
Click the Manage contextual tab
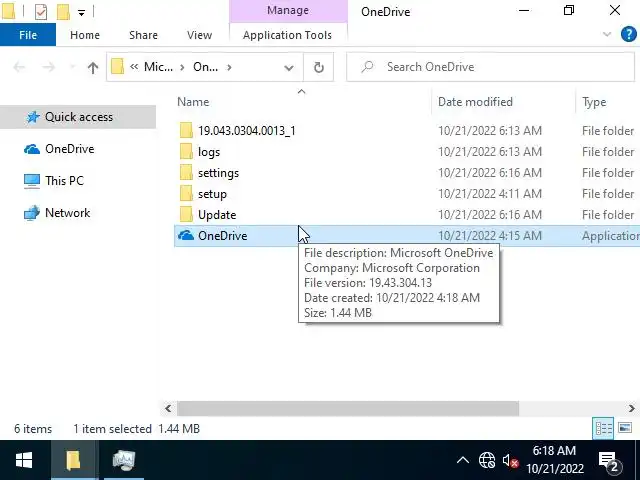click(288, 11)
